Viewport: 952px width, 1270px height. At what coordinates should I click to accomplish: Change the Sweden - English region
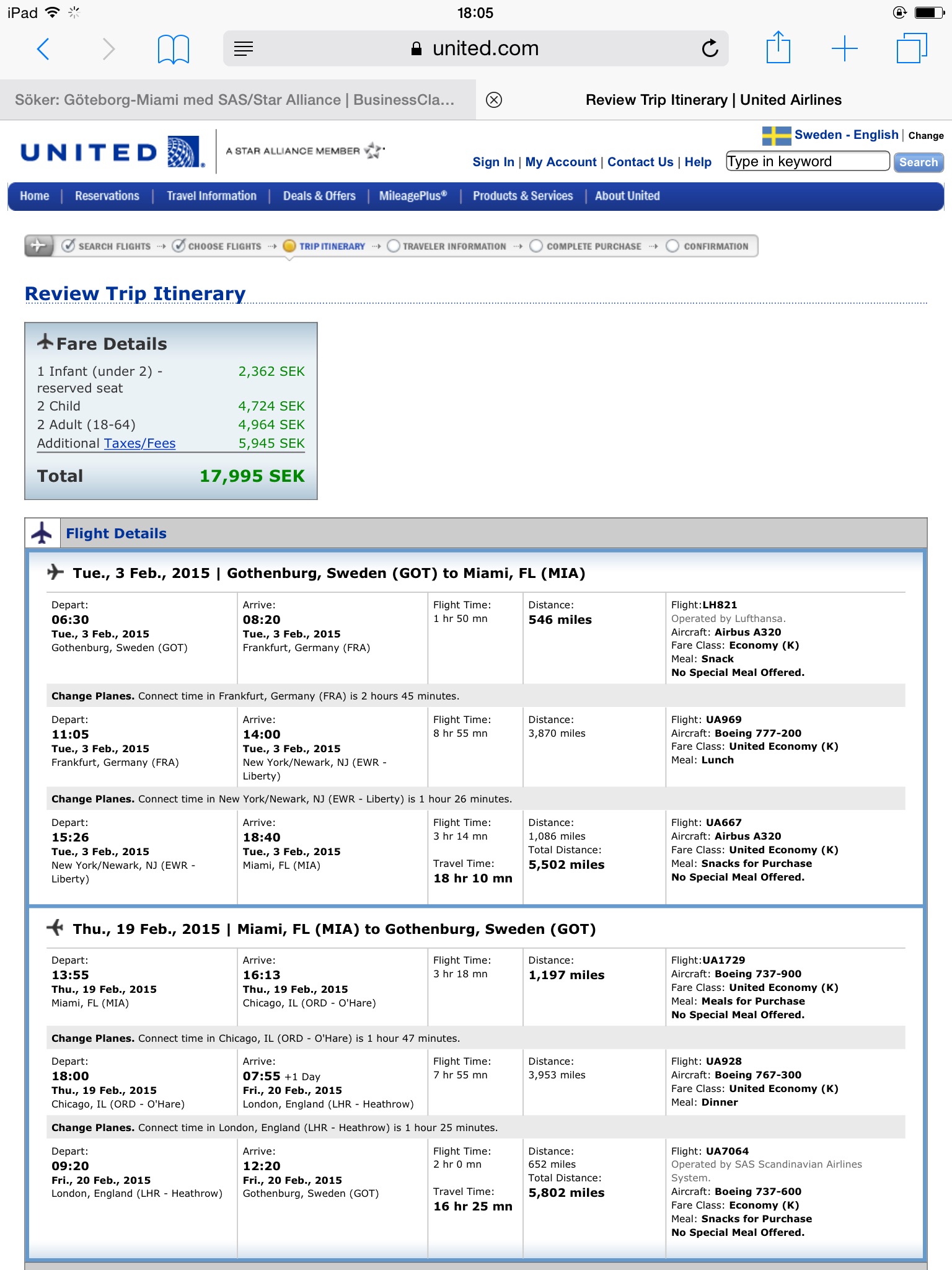(925, 136)
